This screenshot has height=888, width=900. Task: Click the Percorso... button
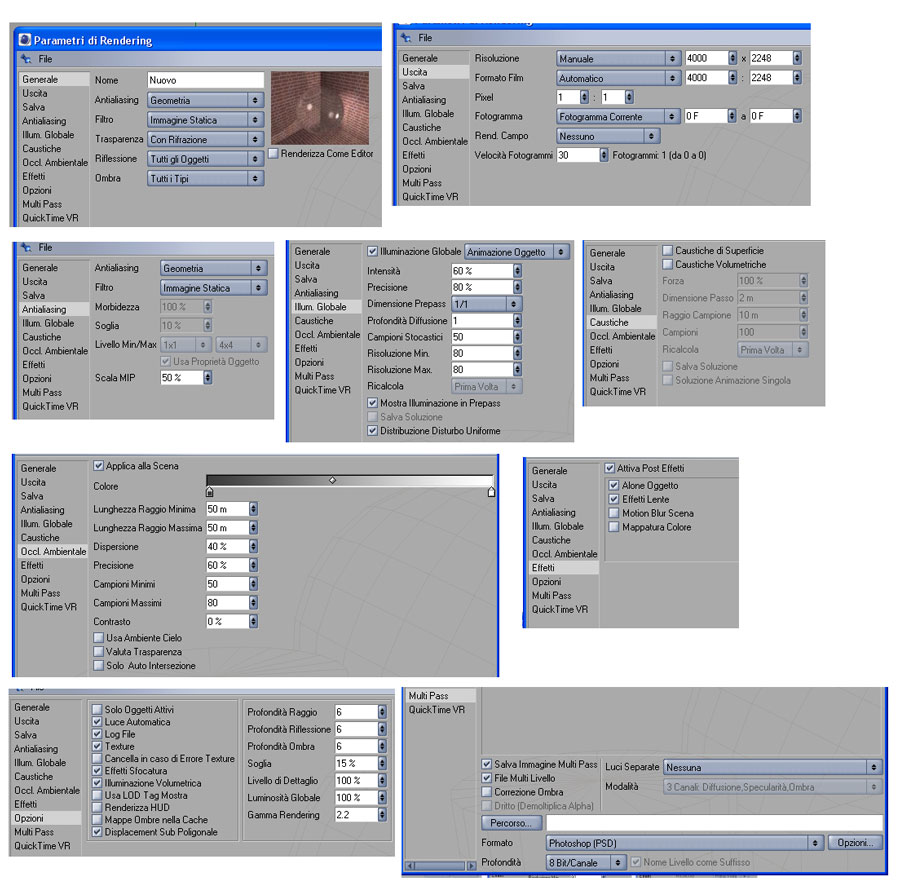[511, 823]
